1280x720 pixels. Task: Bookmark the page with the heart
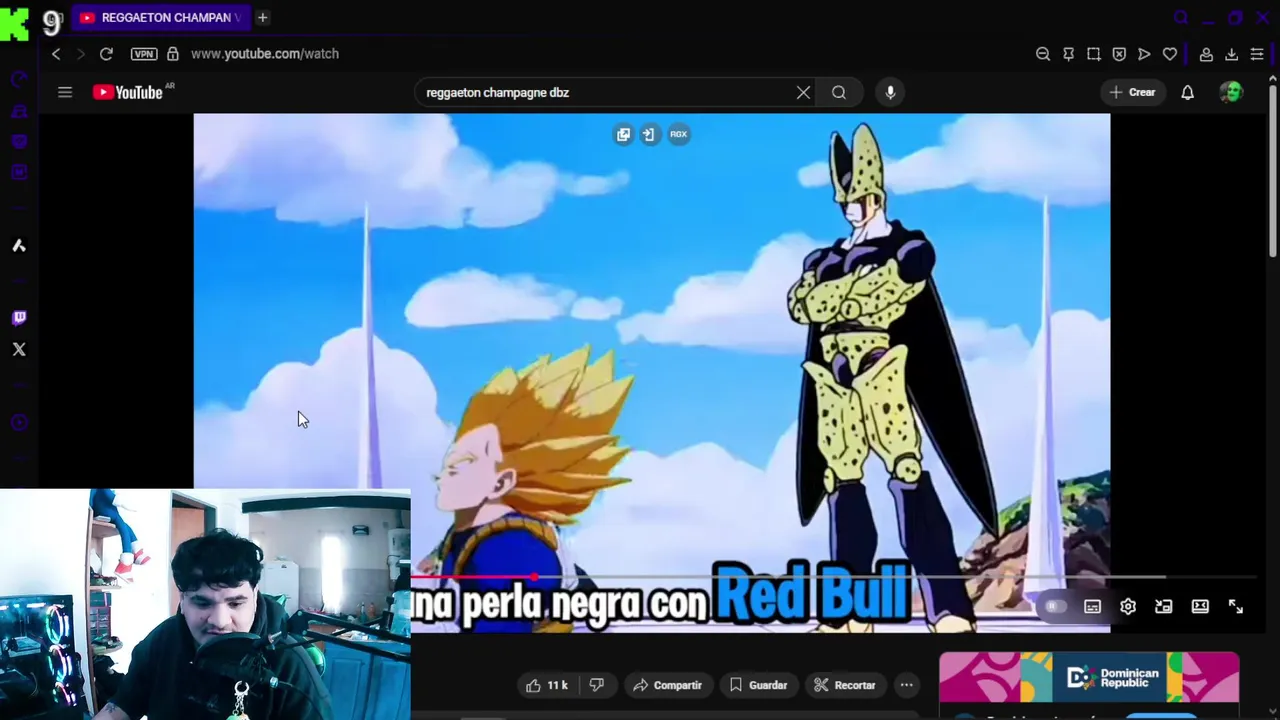click(x=1169, y=54)
